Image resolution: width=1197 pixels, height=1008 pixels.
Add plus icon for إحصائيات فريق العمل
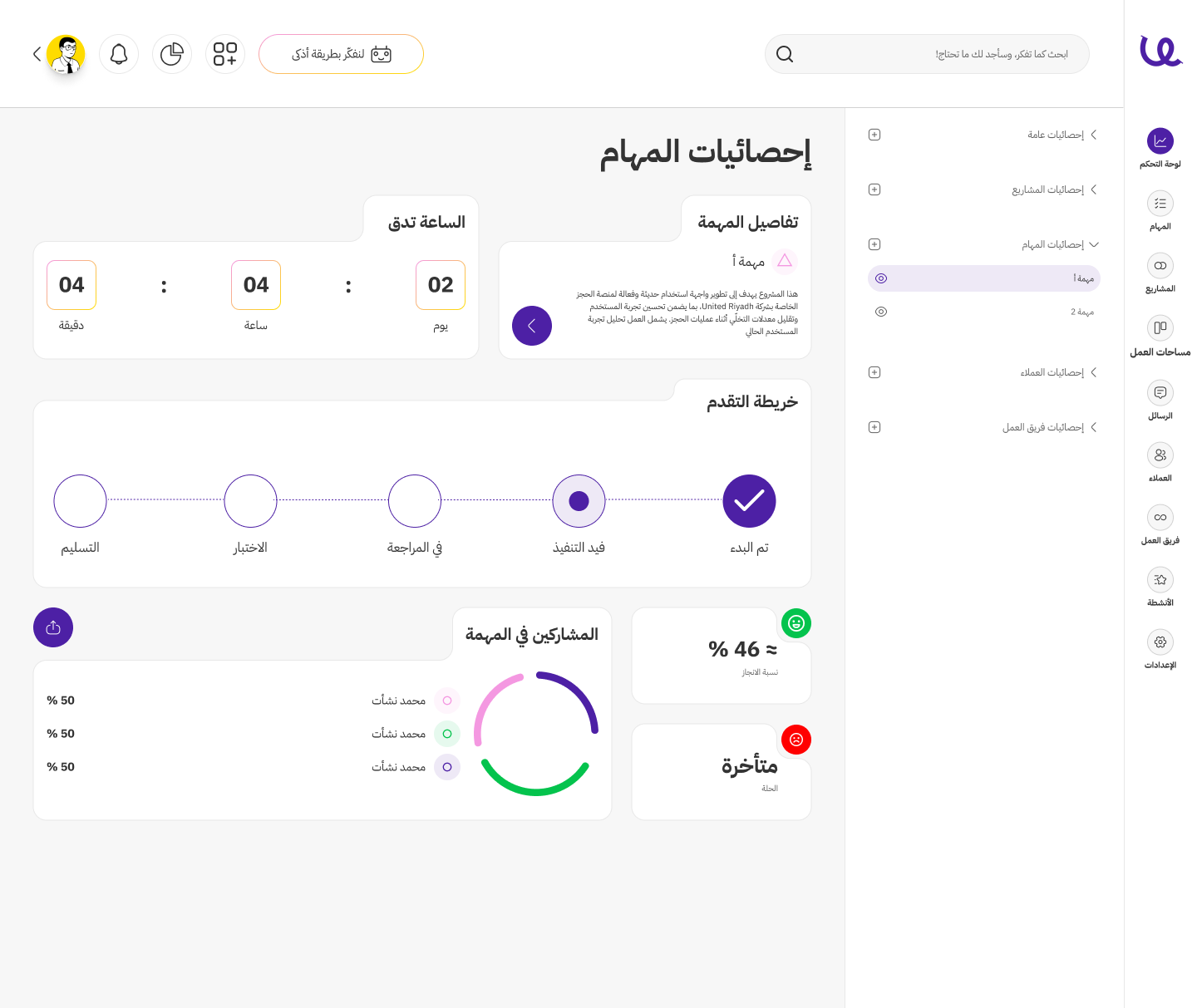click(874, 427)
